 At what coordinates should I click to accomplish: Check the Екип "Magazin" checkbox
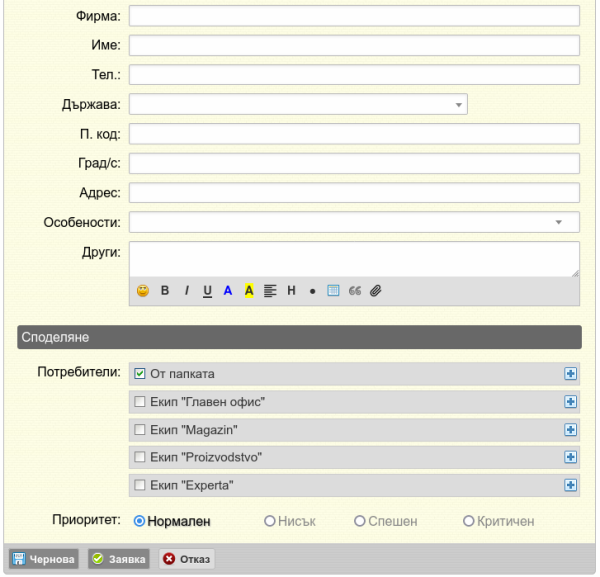(x=140, y=430)
